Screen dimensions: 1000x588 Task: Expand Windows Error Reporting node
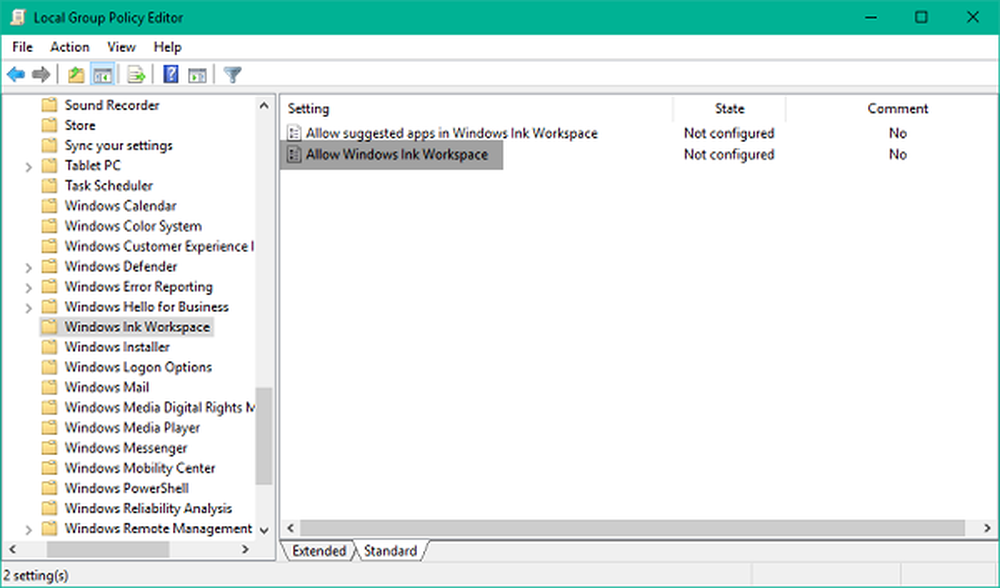point(28,287)
